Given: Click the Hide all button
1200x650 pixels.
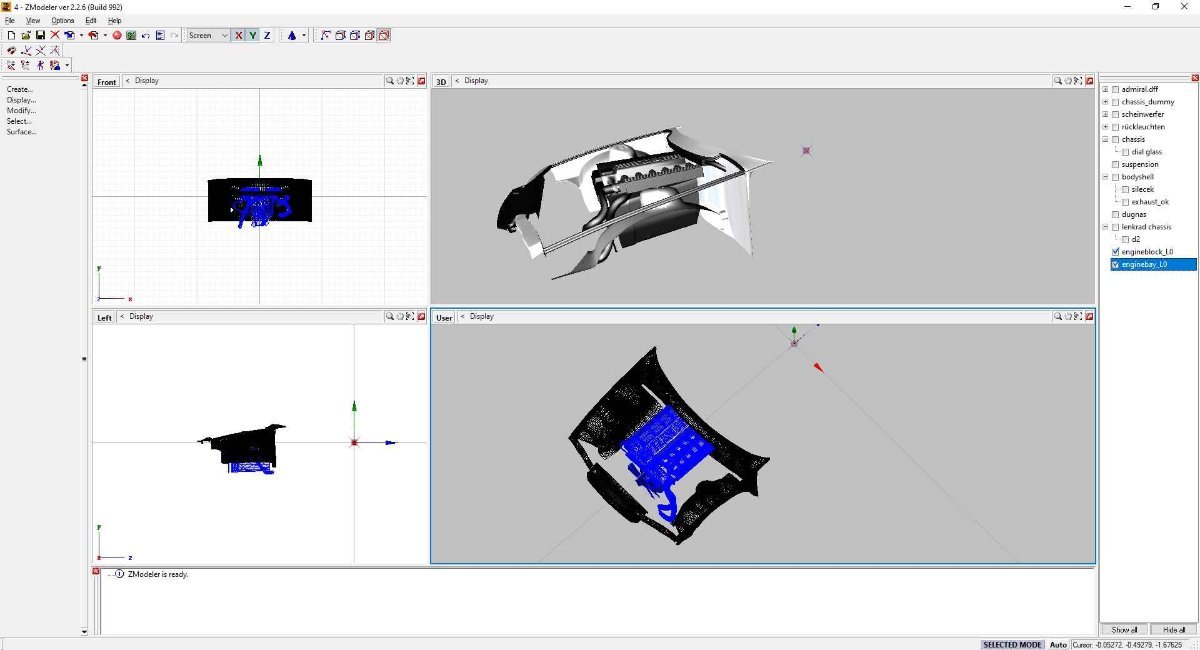Looking at the screenshot, I should [1173, 630].
